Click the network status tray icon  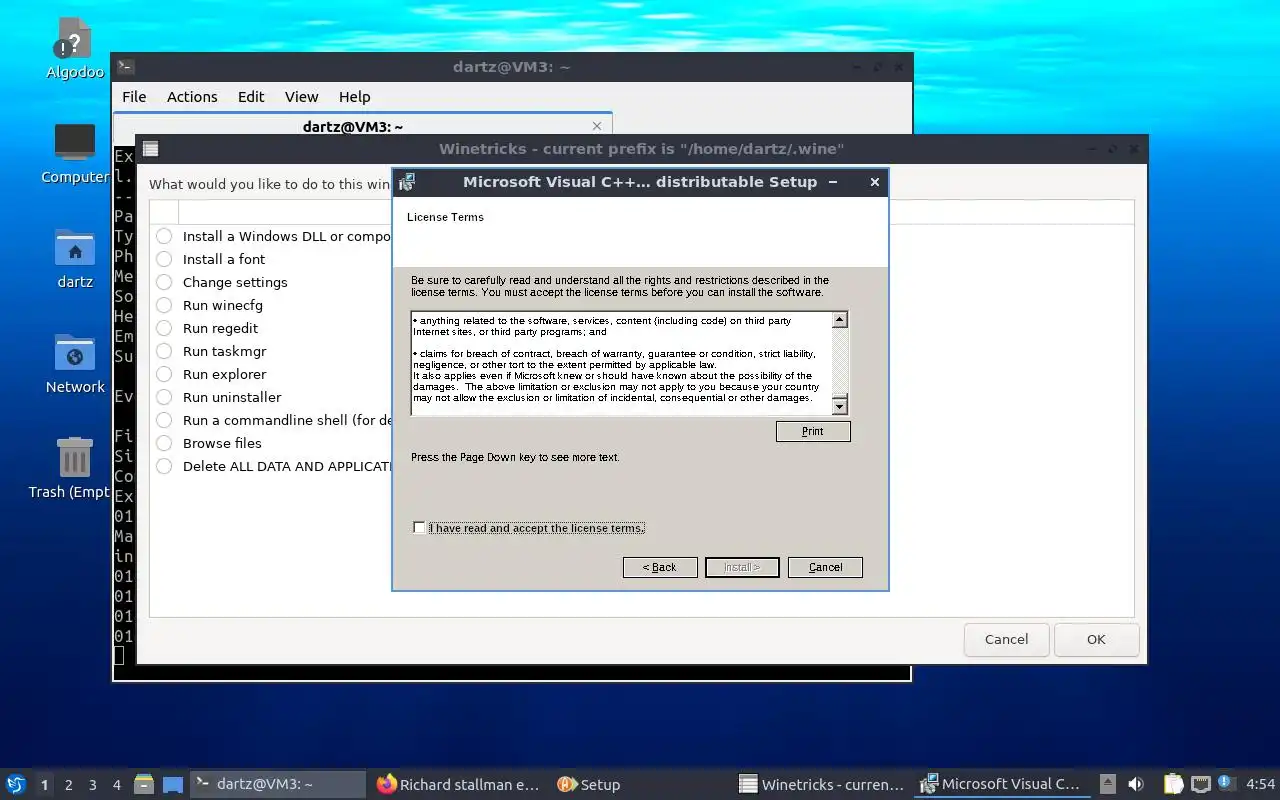(1200, 784)
